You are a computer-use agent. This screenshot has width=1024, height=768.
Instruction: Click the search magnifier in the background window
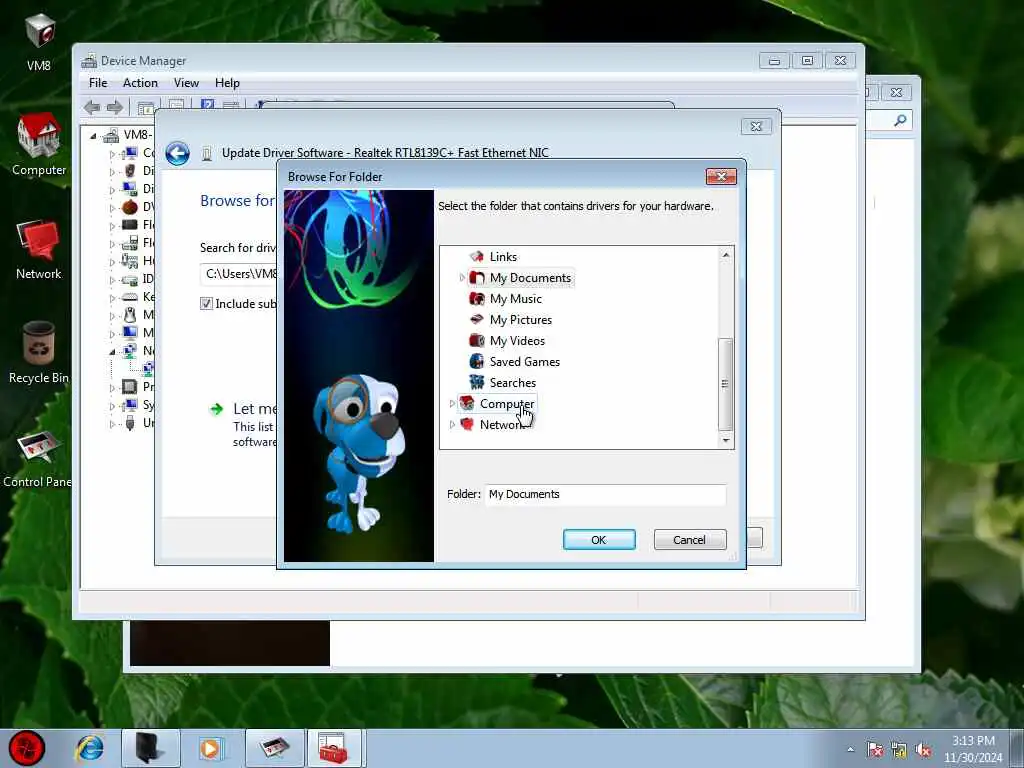(x=900, y=120)
